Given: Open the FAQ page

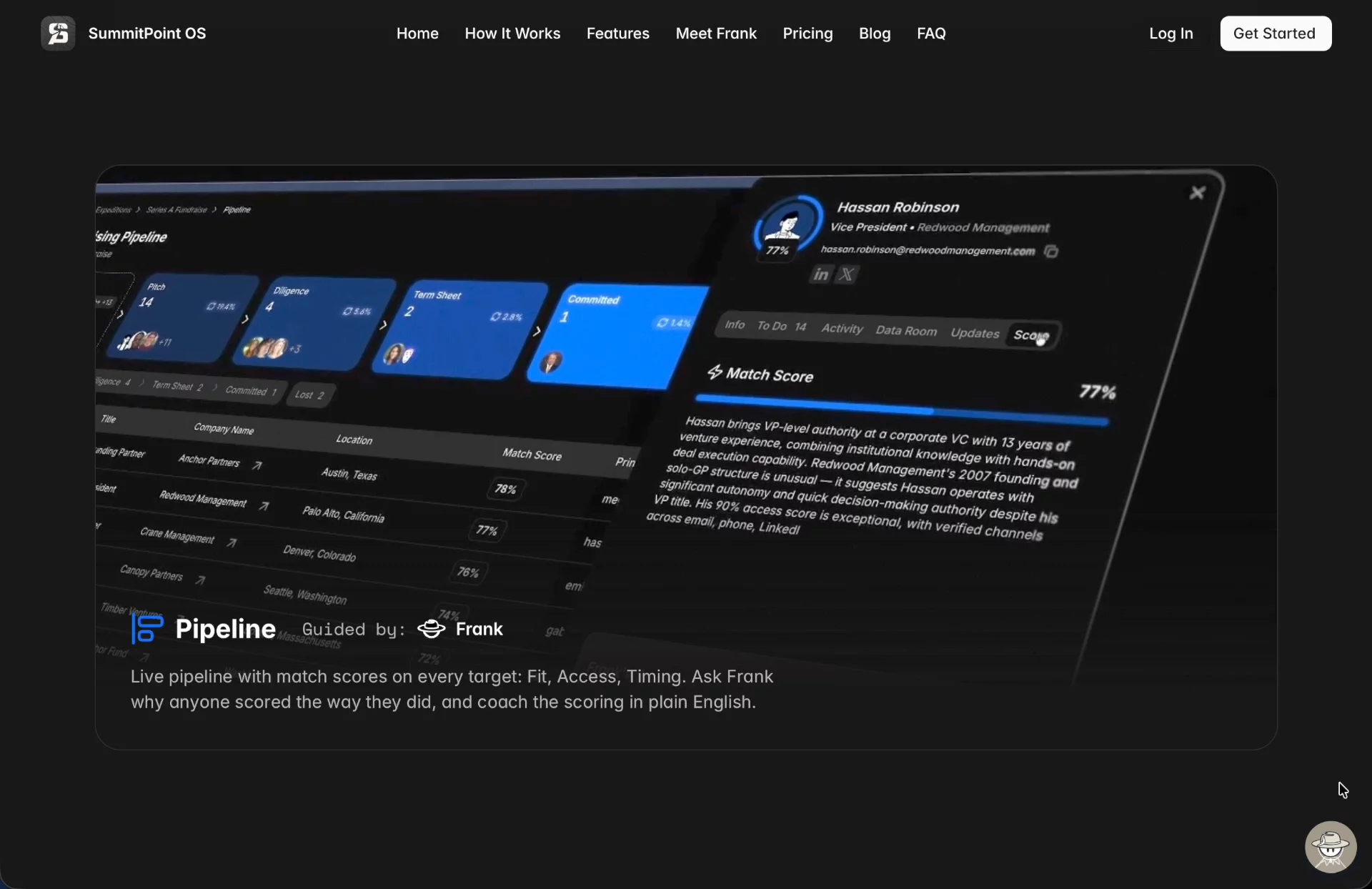Looking at the screenshot, I should click(x=931, y=34).
